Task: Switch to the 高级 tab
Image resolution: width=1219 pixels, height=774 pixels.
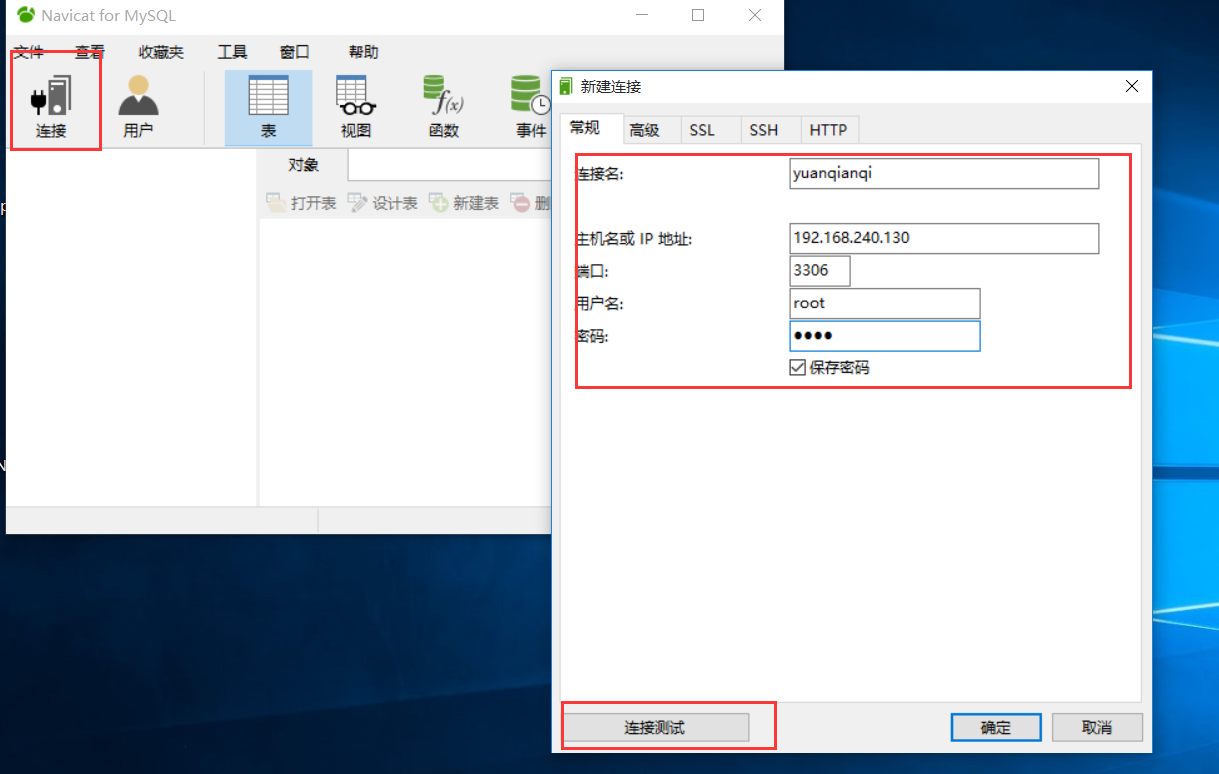Action: point(651,129)
